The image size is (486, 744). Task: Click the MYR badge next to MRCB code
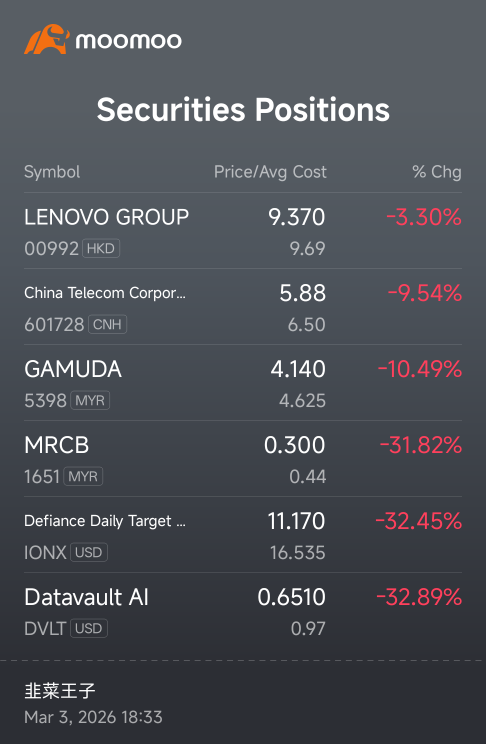[83, 476]
